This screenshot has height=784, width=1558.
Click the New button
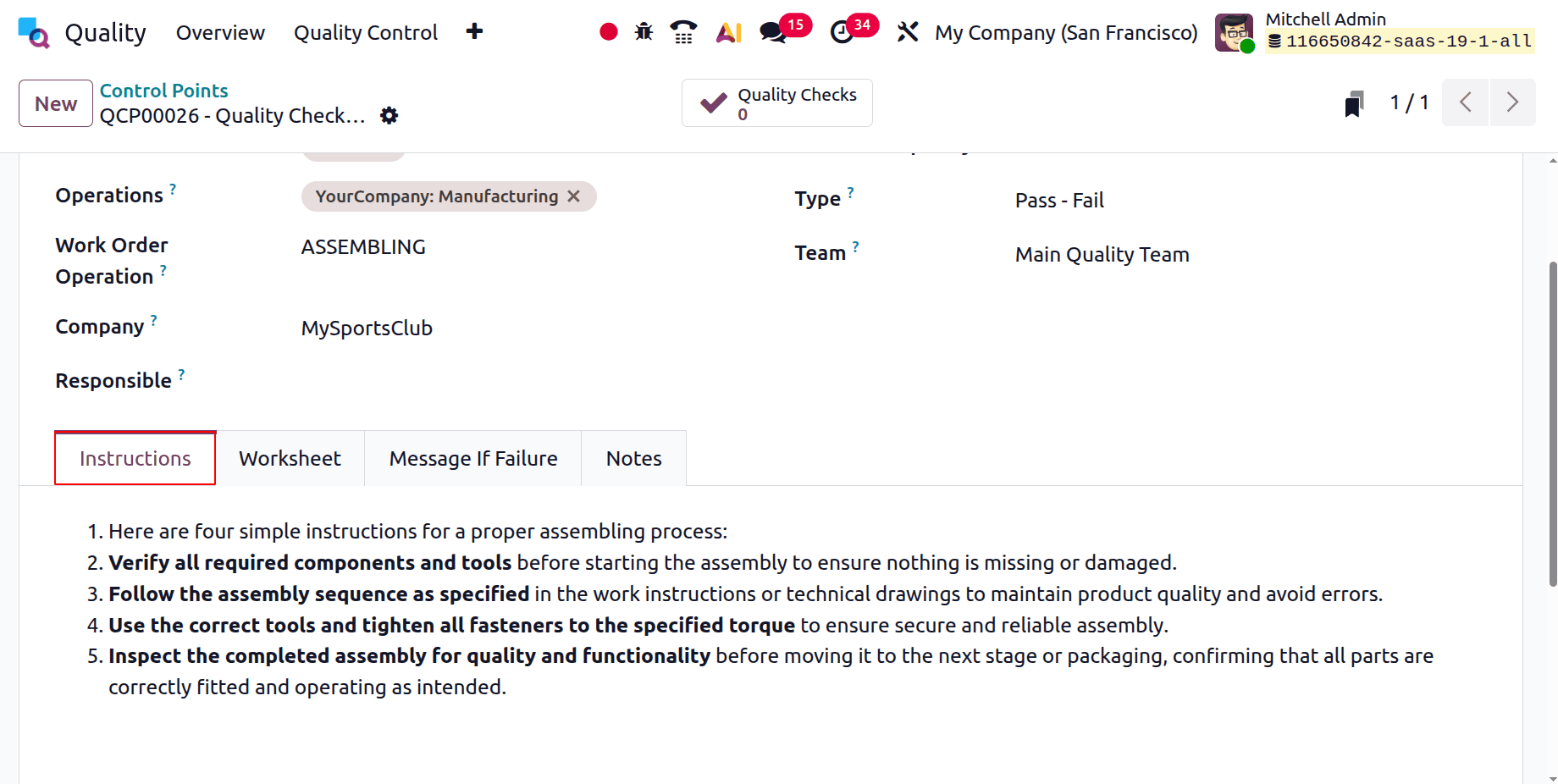[56, 103]
